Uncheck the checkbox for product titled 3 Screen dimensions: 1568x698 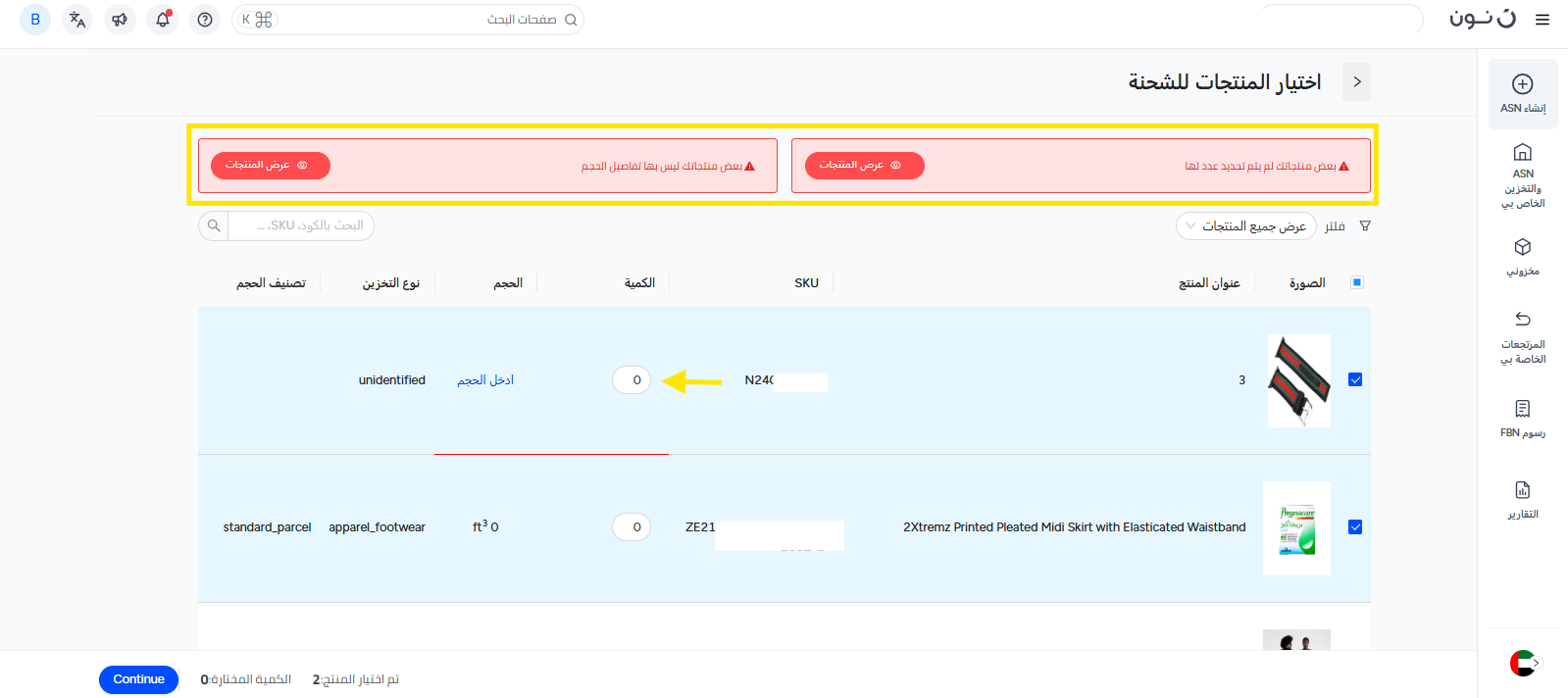tap(1355, 380)
